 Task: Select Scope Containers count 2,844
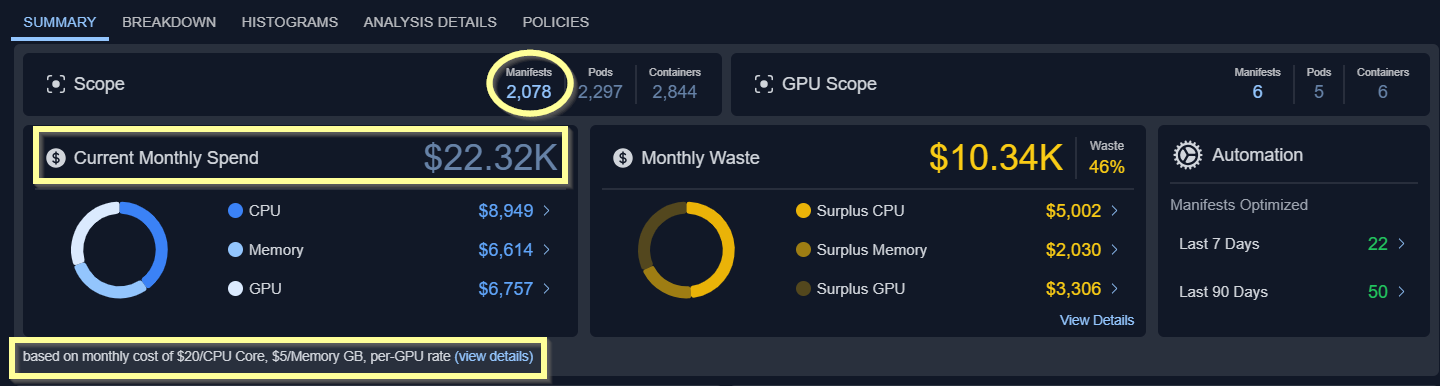point(675,92)
